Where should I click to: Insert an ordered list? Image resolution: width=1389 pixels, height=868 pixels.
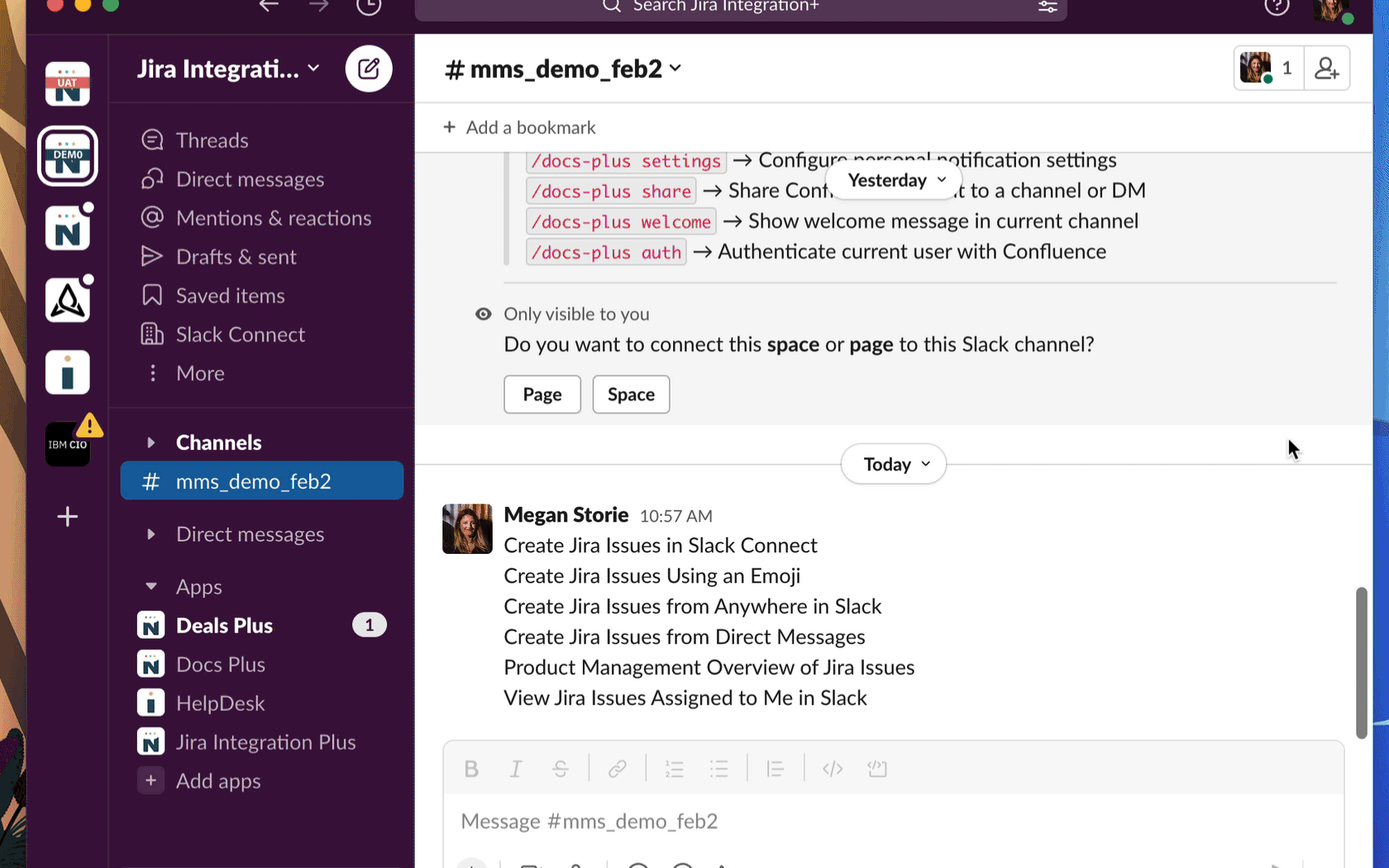point(675,769)
